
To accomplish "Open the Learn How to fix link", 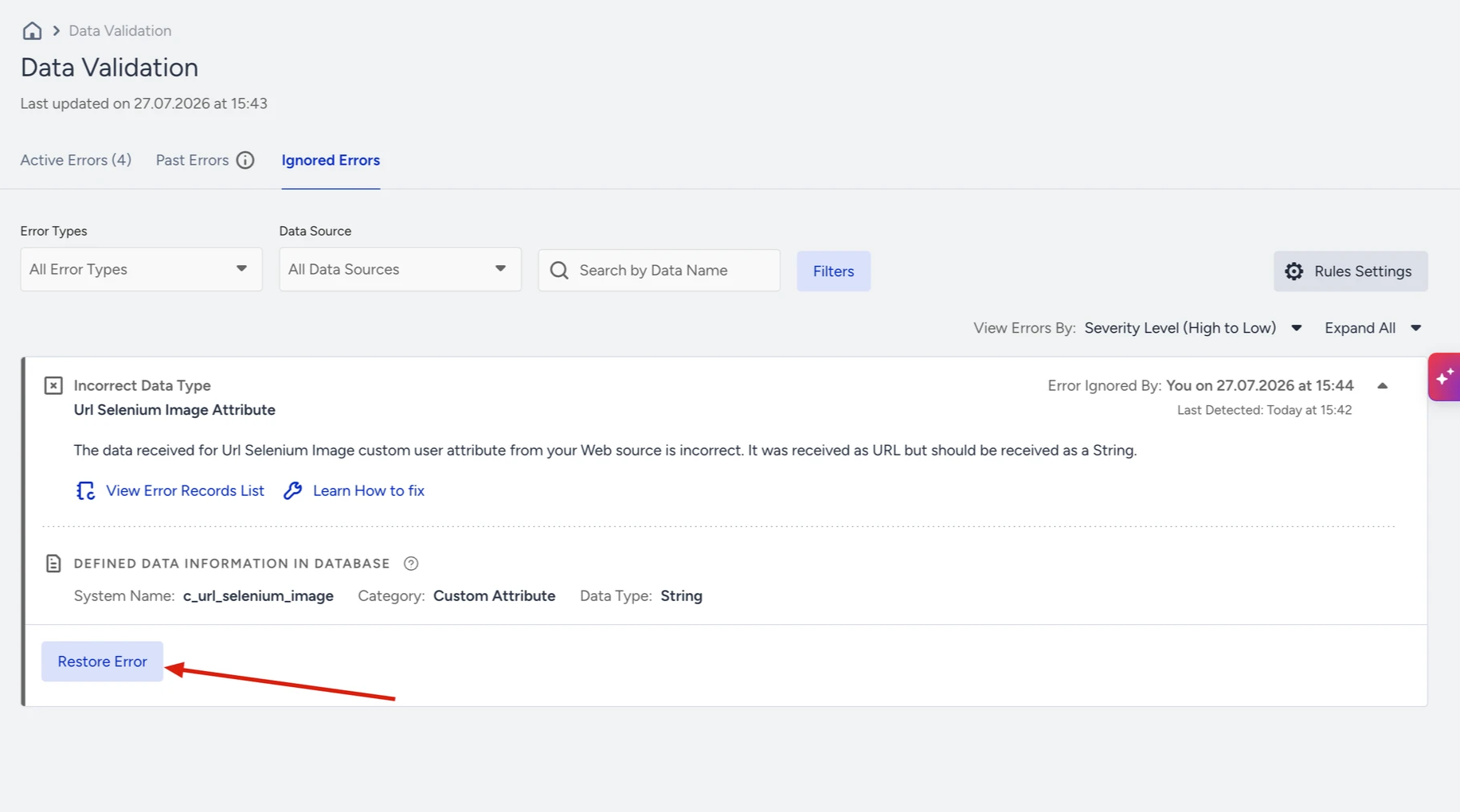I will (x=368, y=490).
